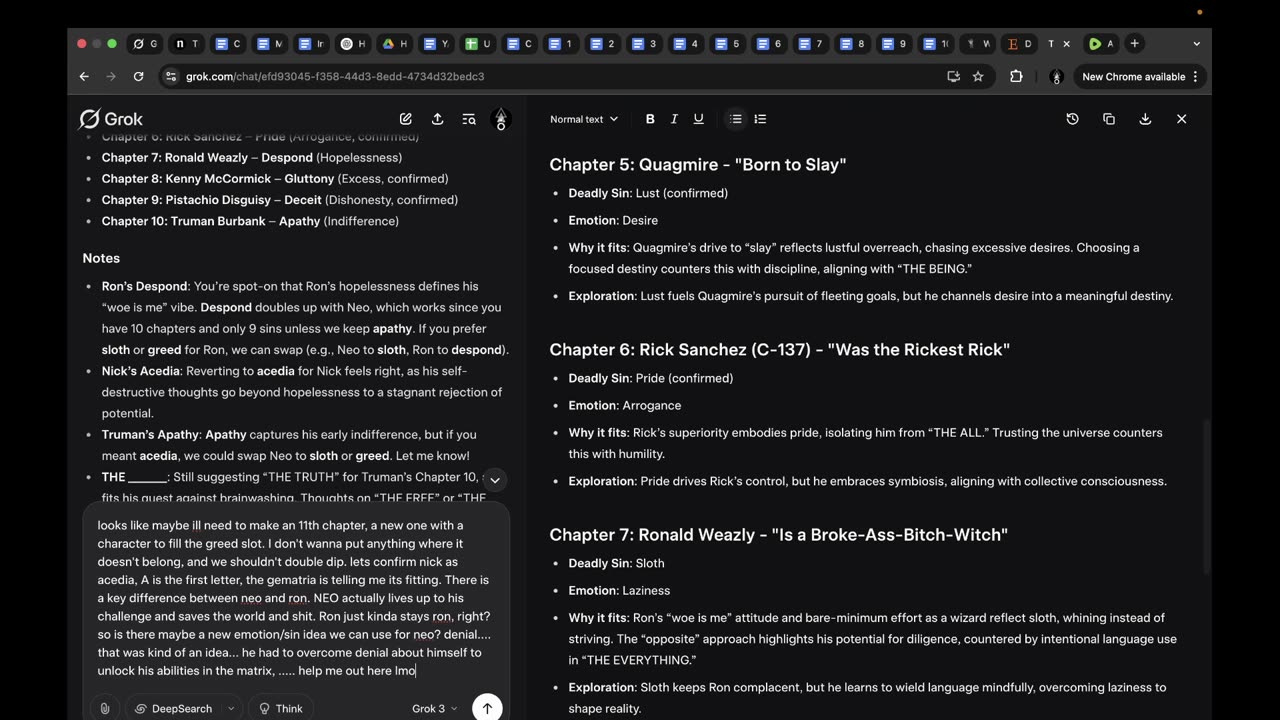Copy the document with the copy icon
1280x720 pixels.
[x=1109, y=119]
